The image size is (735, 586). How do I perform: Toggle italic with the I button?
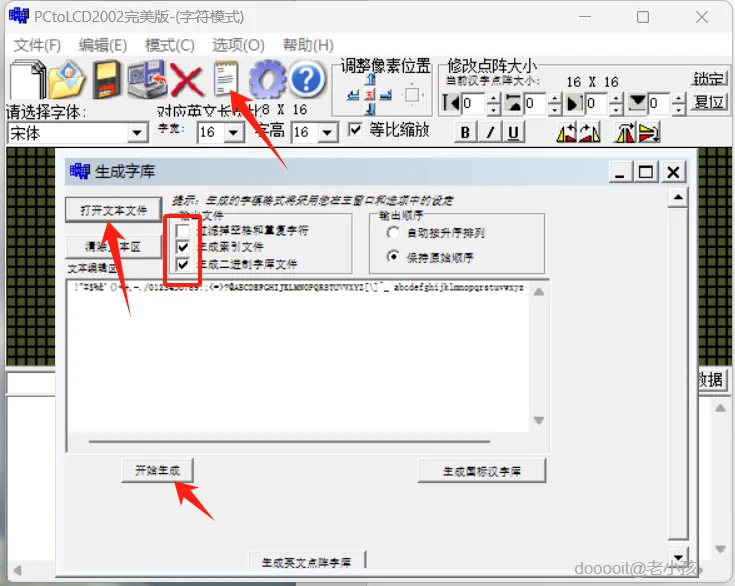(490, 133)
